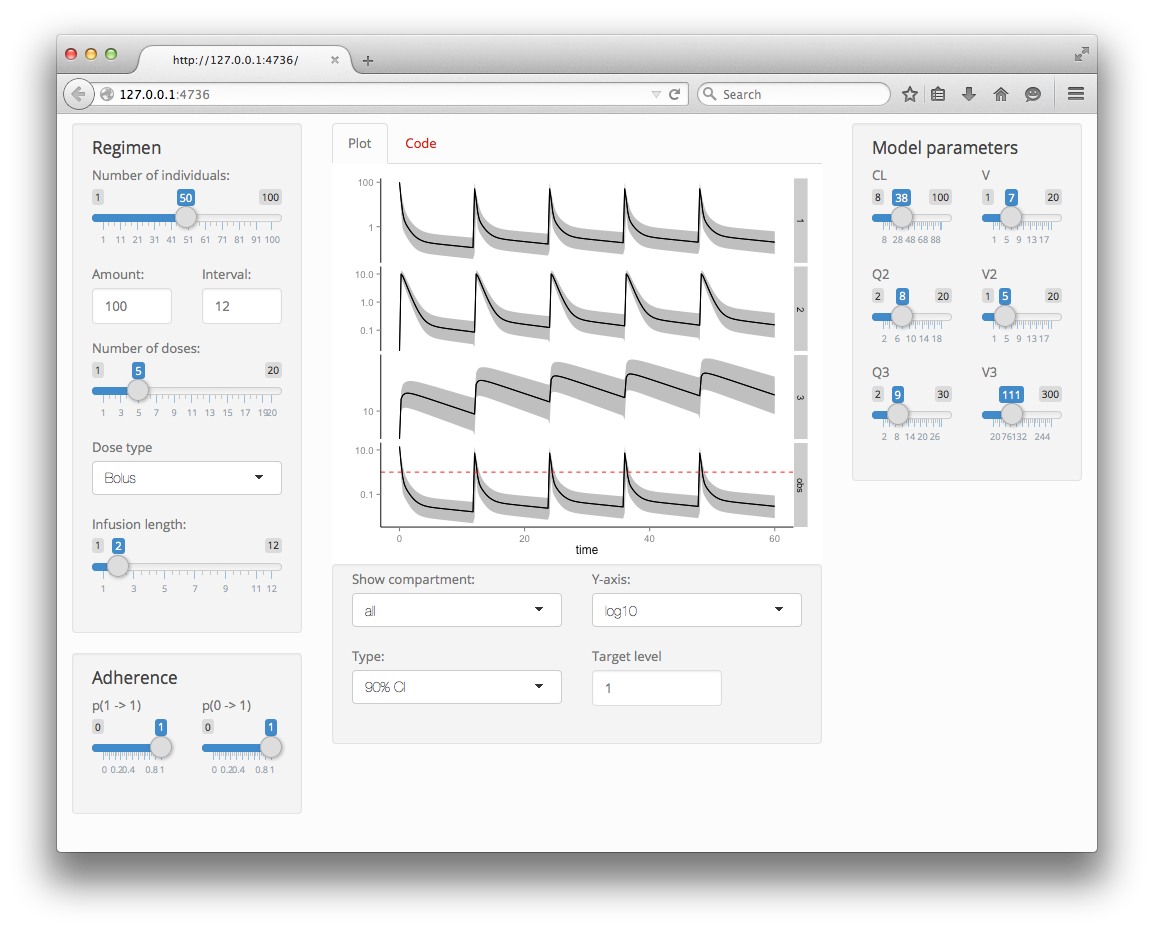Click the CL parameter slider handle

902,217
